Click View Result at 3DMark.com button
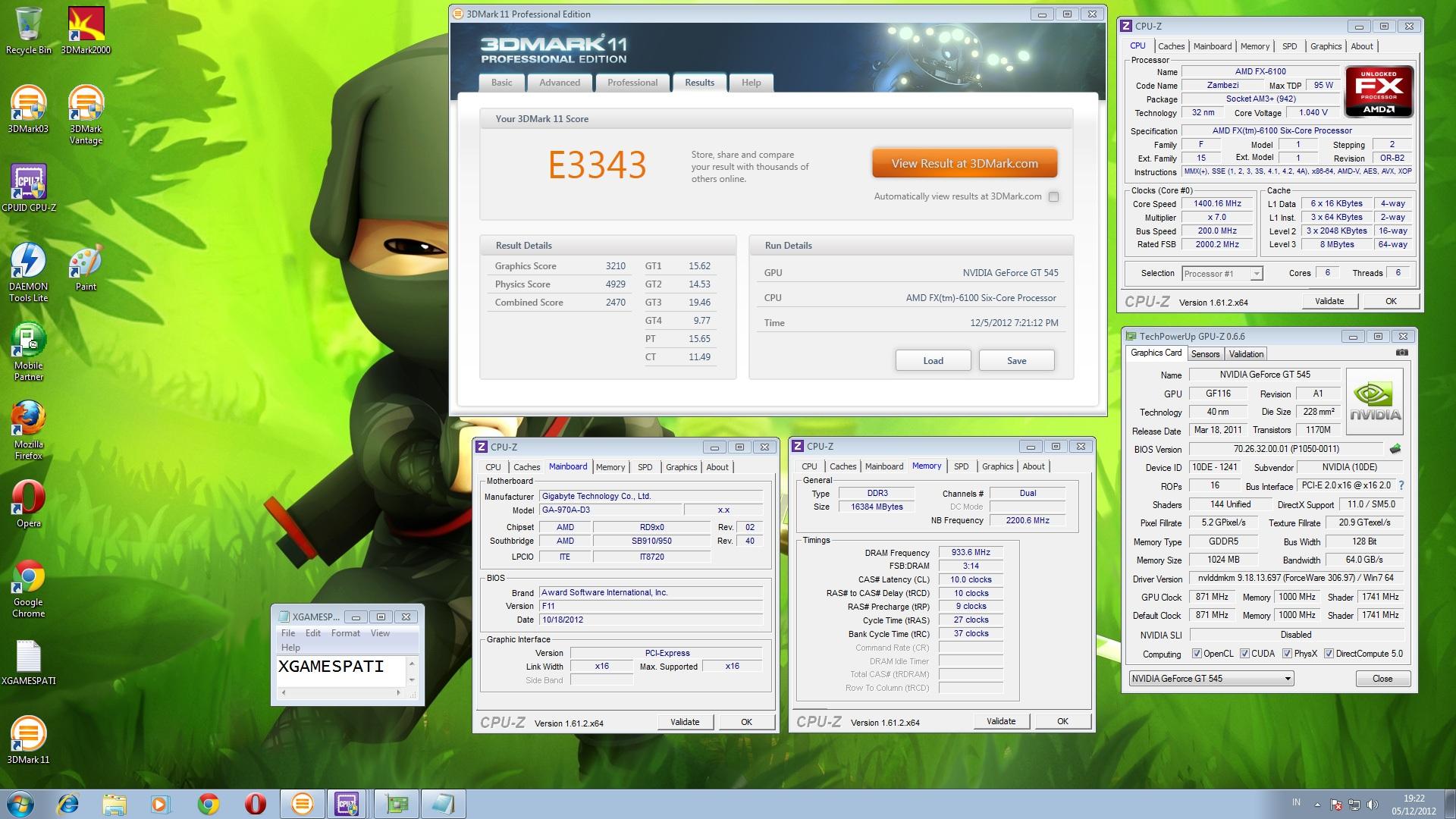 tap(965, 164)
